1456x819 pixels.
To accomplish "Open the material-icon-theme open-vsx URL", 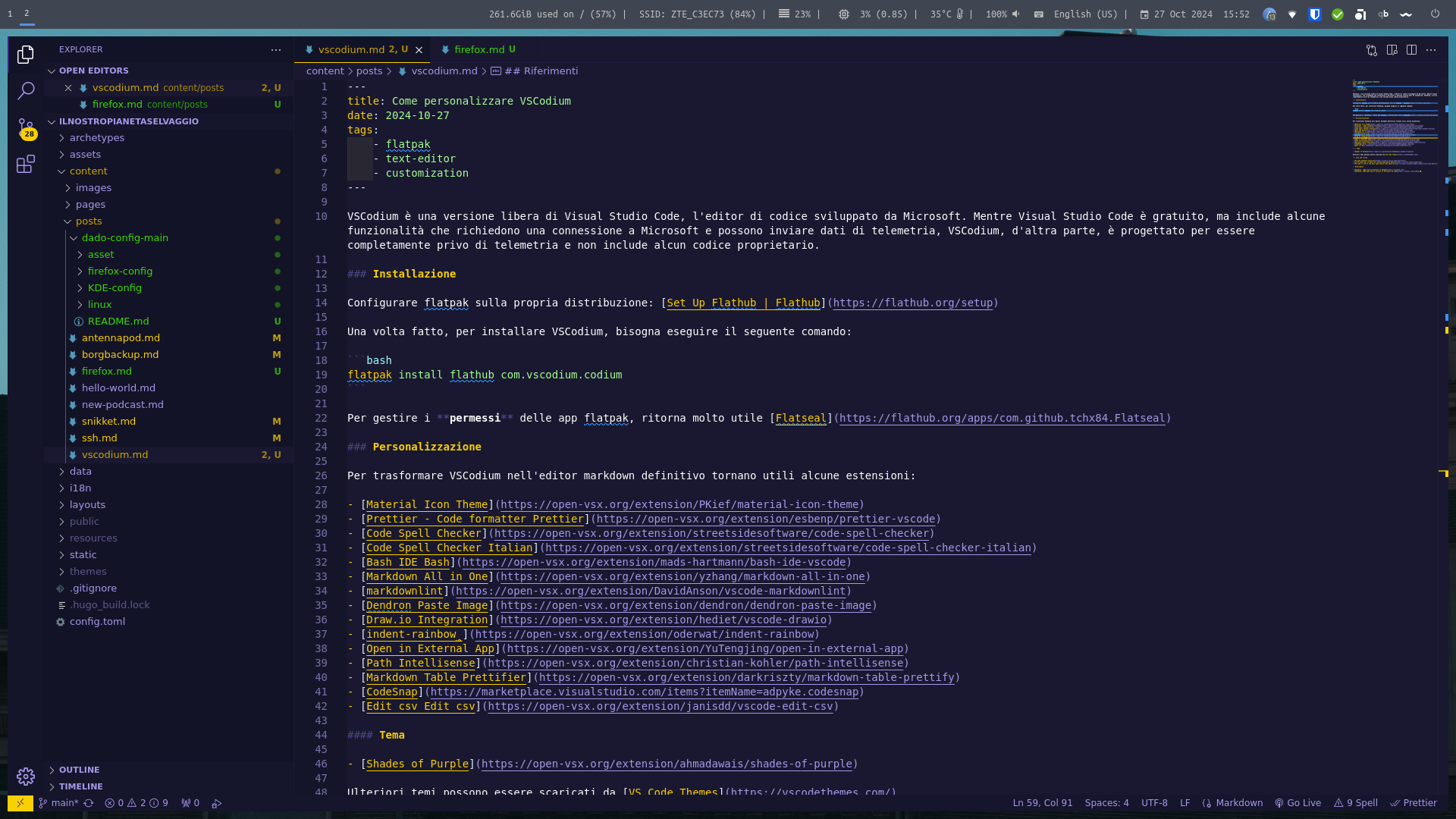I will coord(679,505).
